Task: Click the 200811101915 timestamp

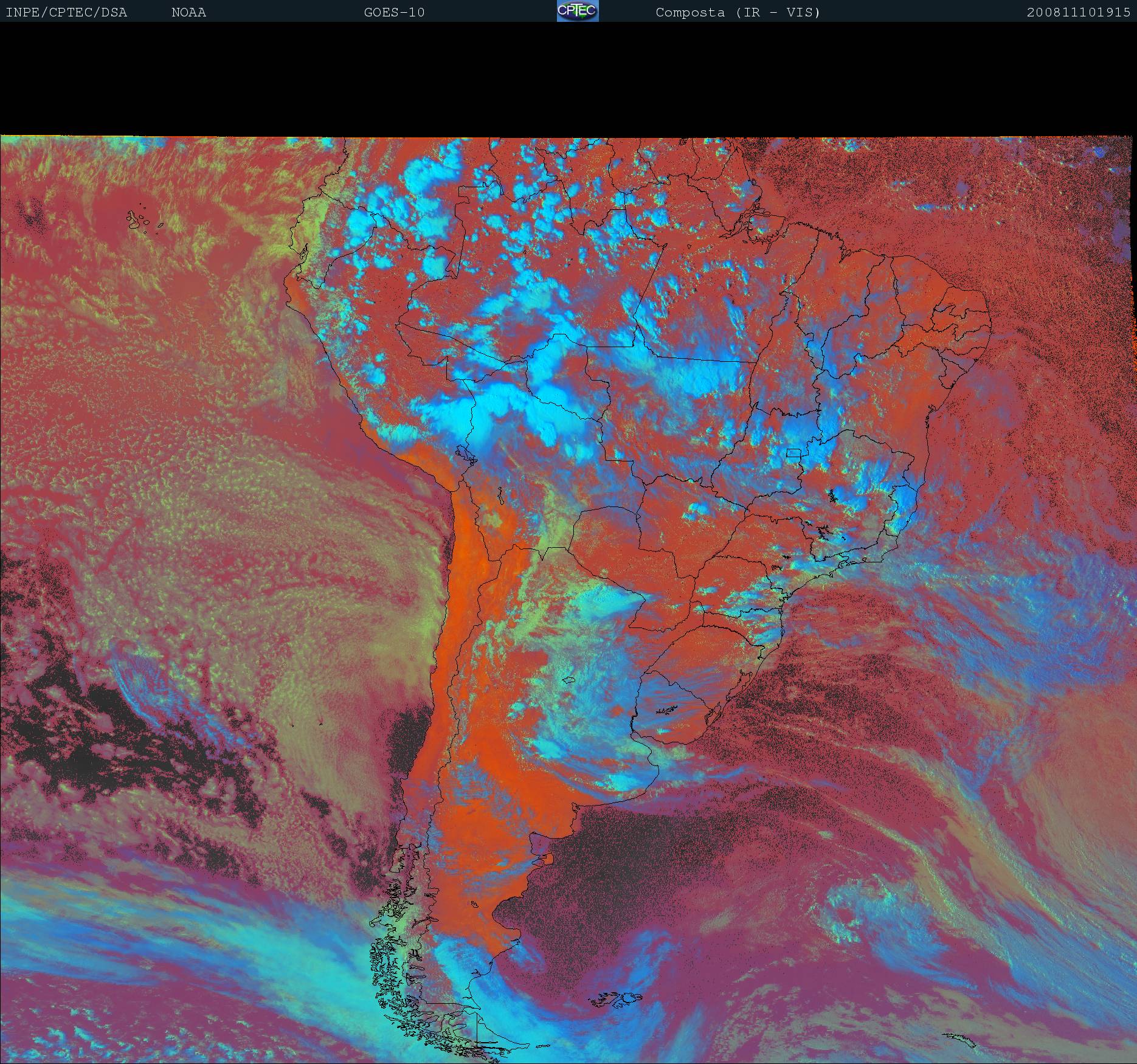Action: click(1078, 12)
